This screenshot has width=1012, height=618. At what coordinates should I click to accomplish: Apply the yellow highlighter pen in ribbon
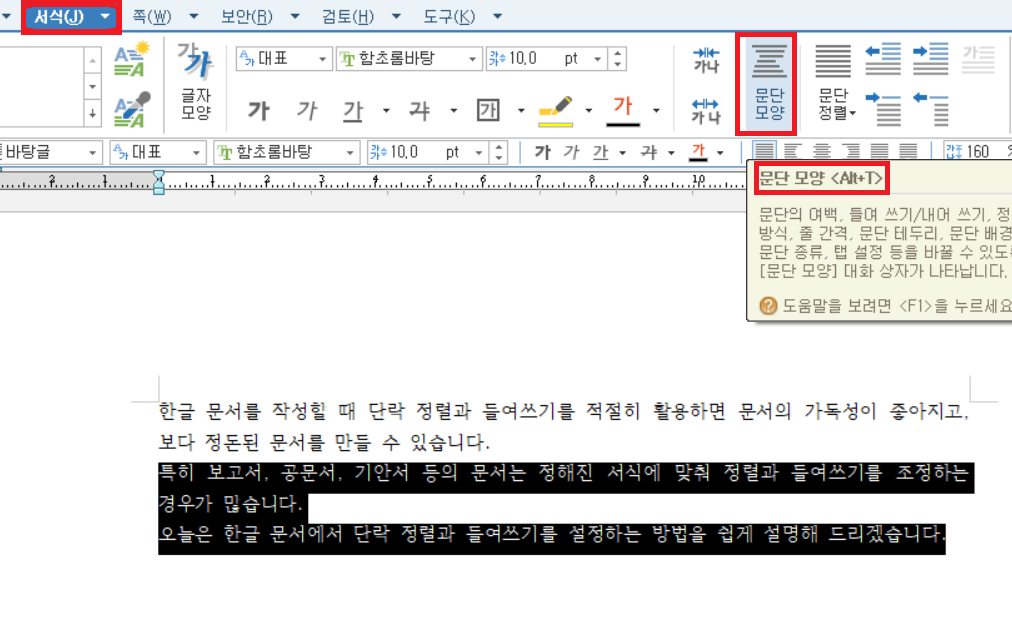point(555,111)
